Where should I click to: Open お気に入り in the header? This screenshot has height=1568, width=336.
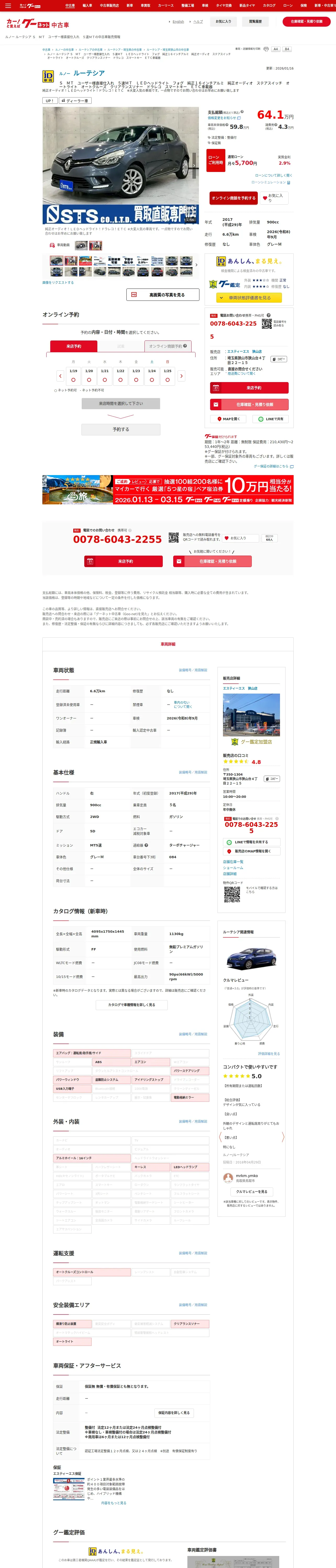click(x=223, y=21)
